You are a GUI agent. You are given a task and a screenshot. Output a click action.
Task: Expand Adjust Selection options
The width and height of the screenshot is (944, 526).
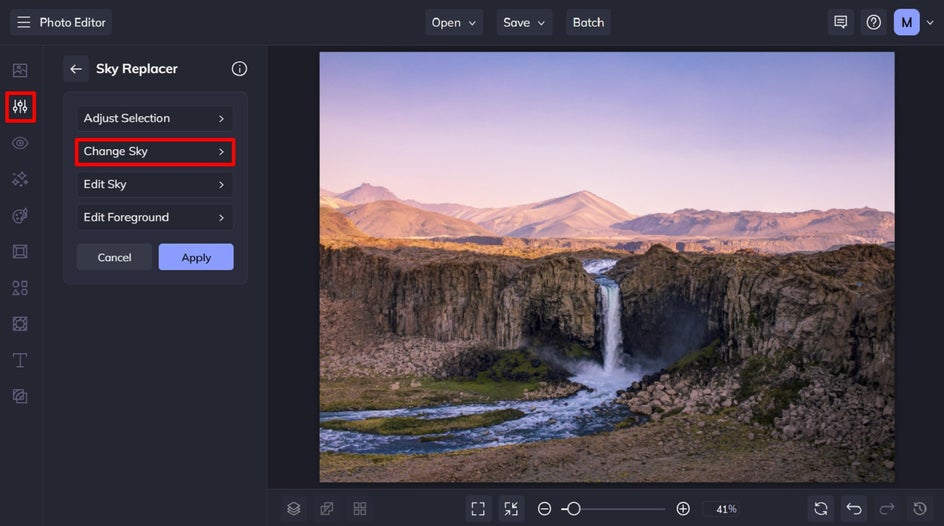155,119
